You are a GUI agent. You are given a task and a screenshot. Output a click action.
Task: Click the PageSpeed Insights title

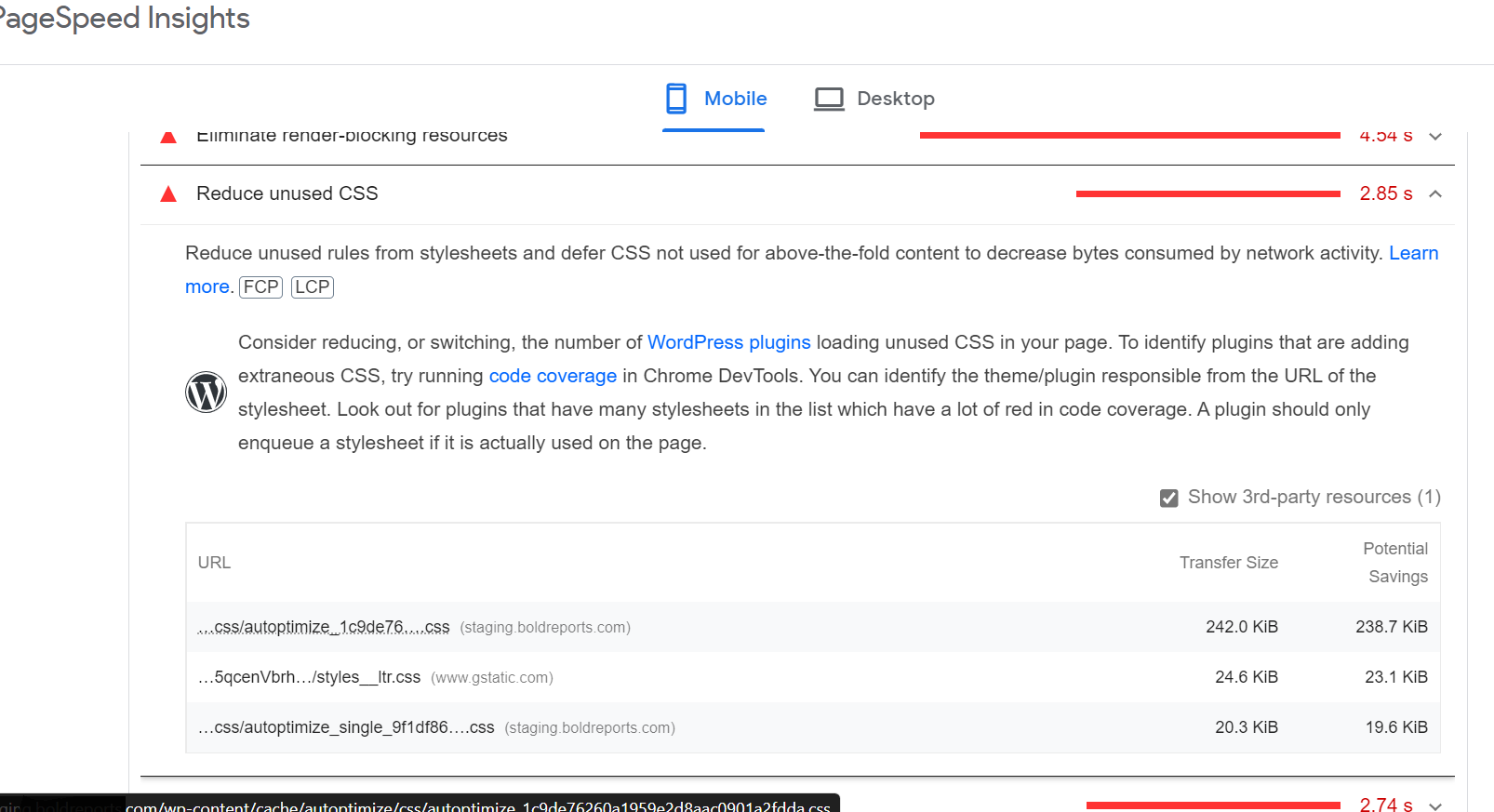coord(125,19)
